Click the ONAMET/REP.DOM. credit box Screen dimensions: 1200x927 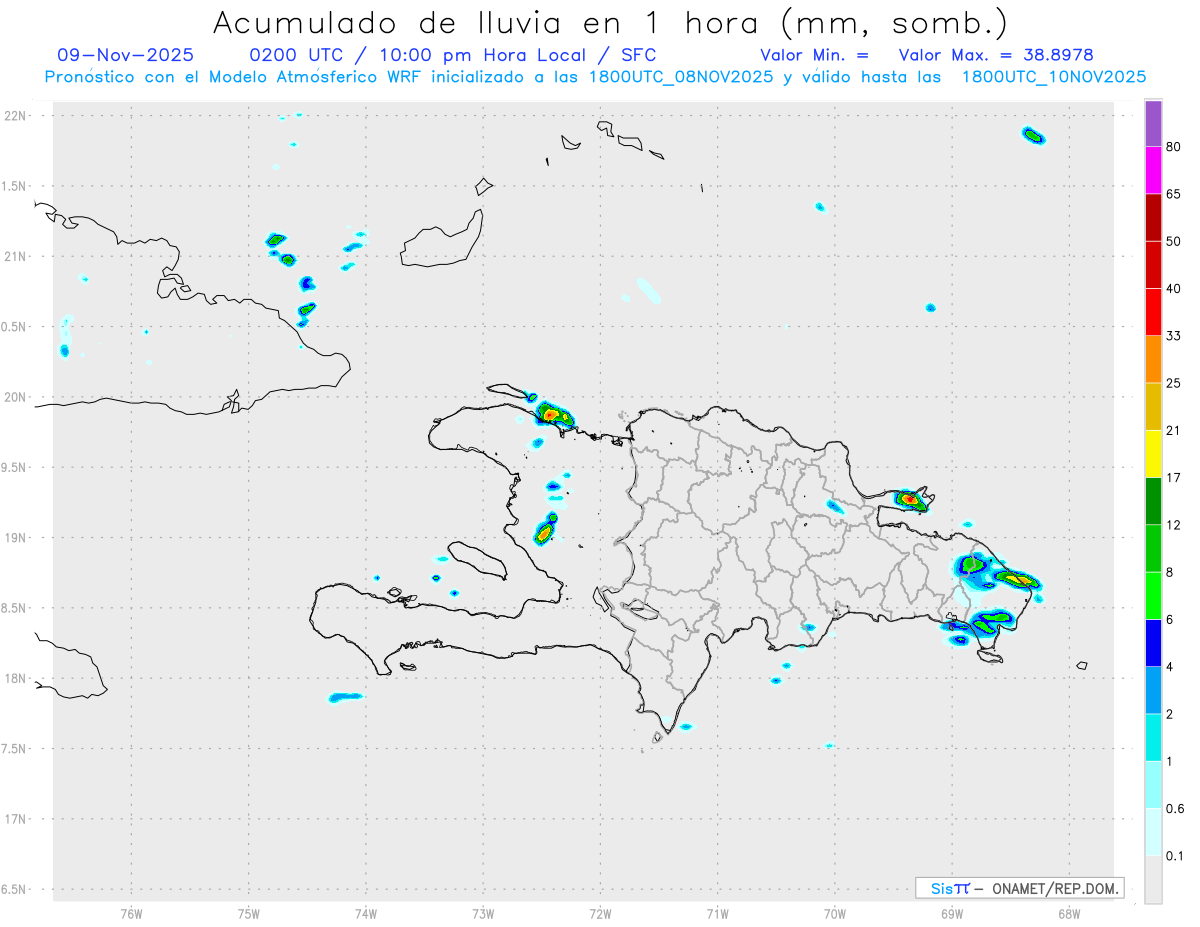pyautogui.click(x=1019, y=888)
